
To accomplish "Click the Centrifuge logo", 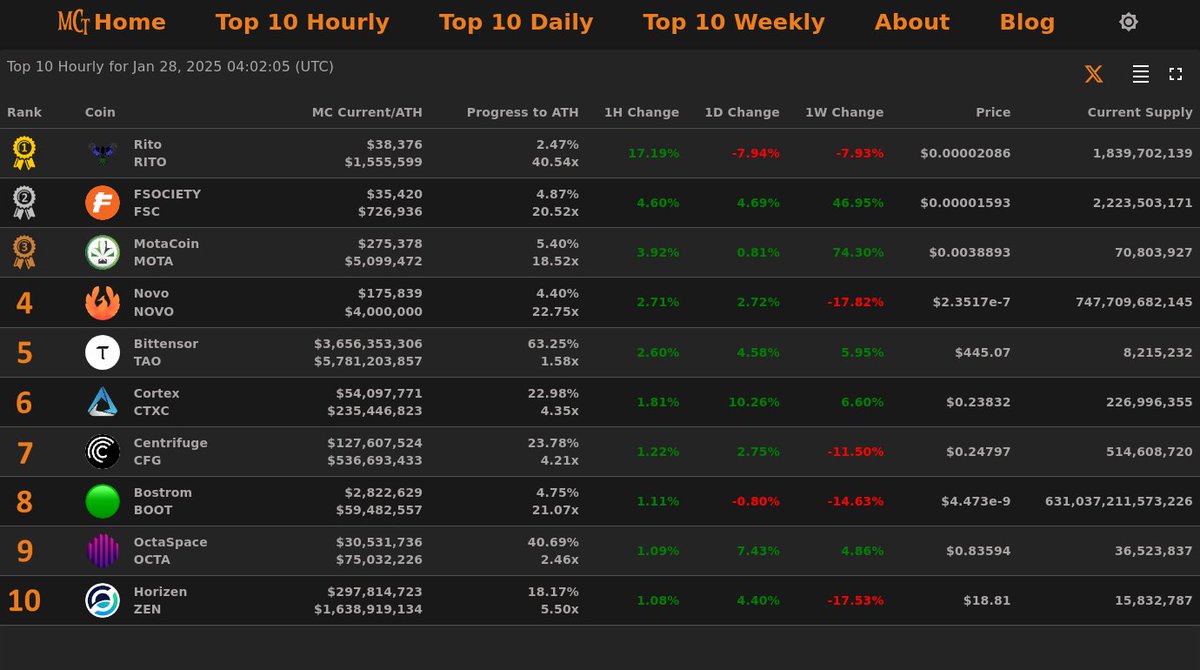I will 102,452.
